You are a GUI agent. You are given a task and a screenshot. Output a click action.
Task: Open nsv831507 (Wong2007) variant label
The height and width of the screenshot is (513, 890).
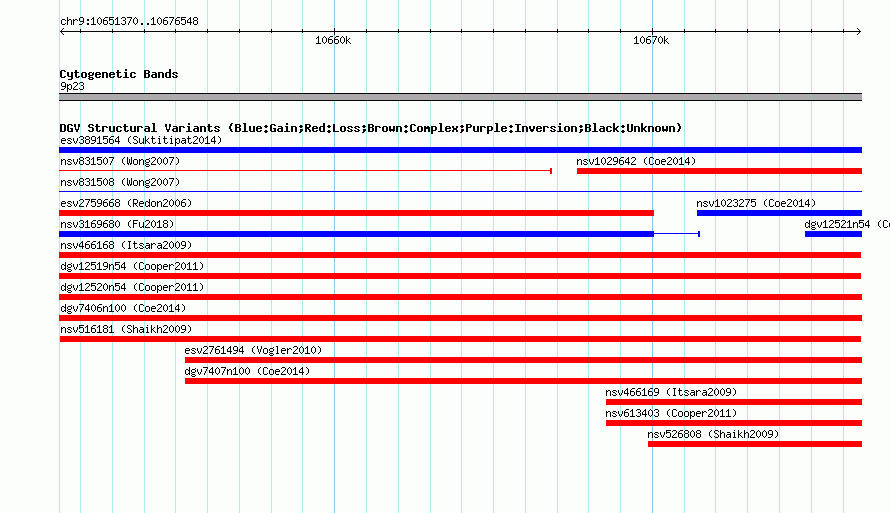coord(120,161)
